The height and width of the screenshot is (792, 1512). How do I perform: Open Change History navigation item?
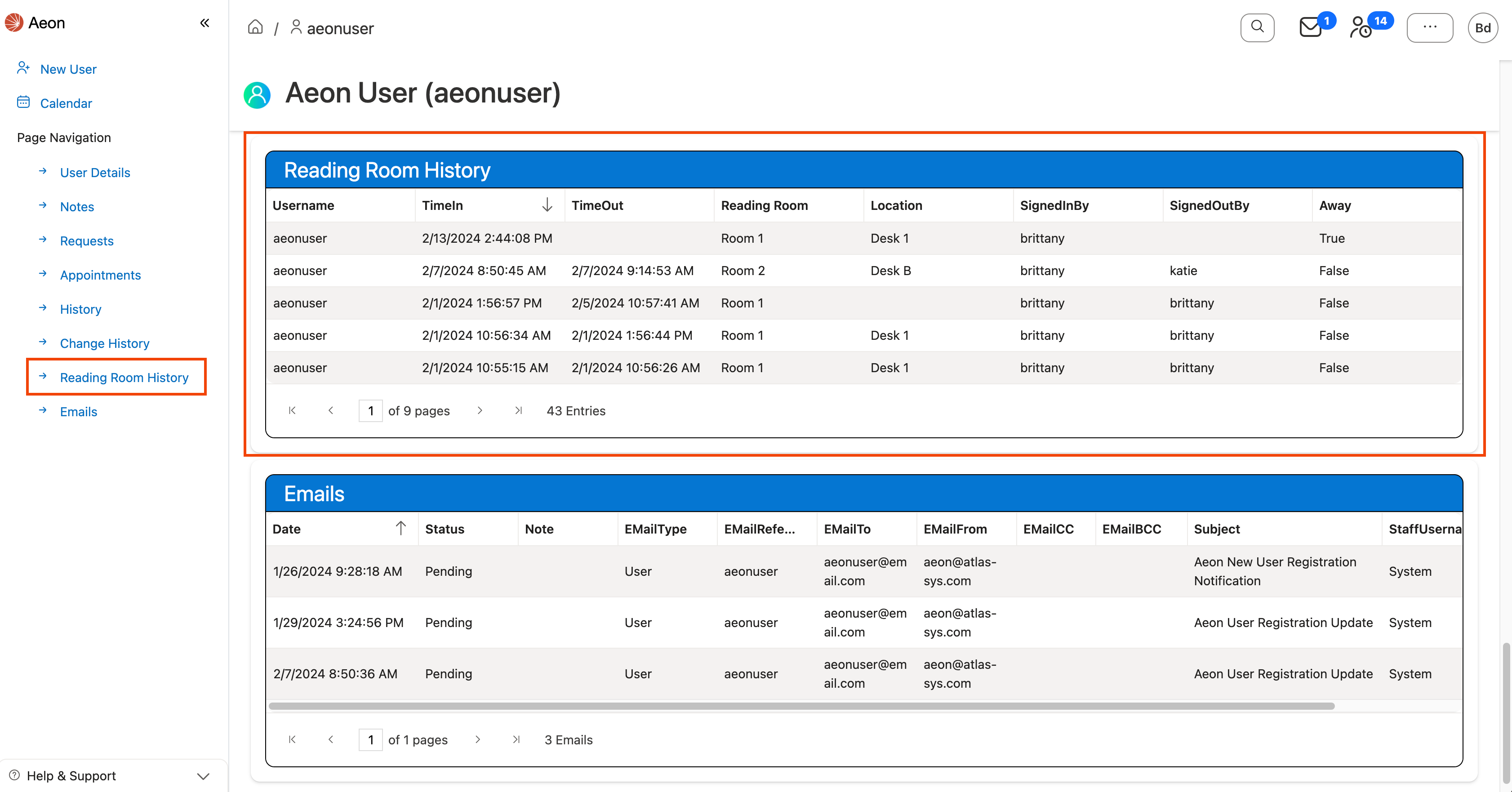tap(104, 343)
